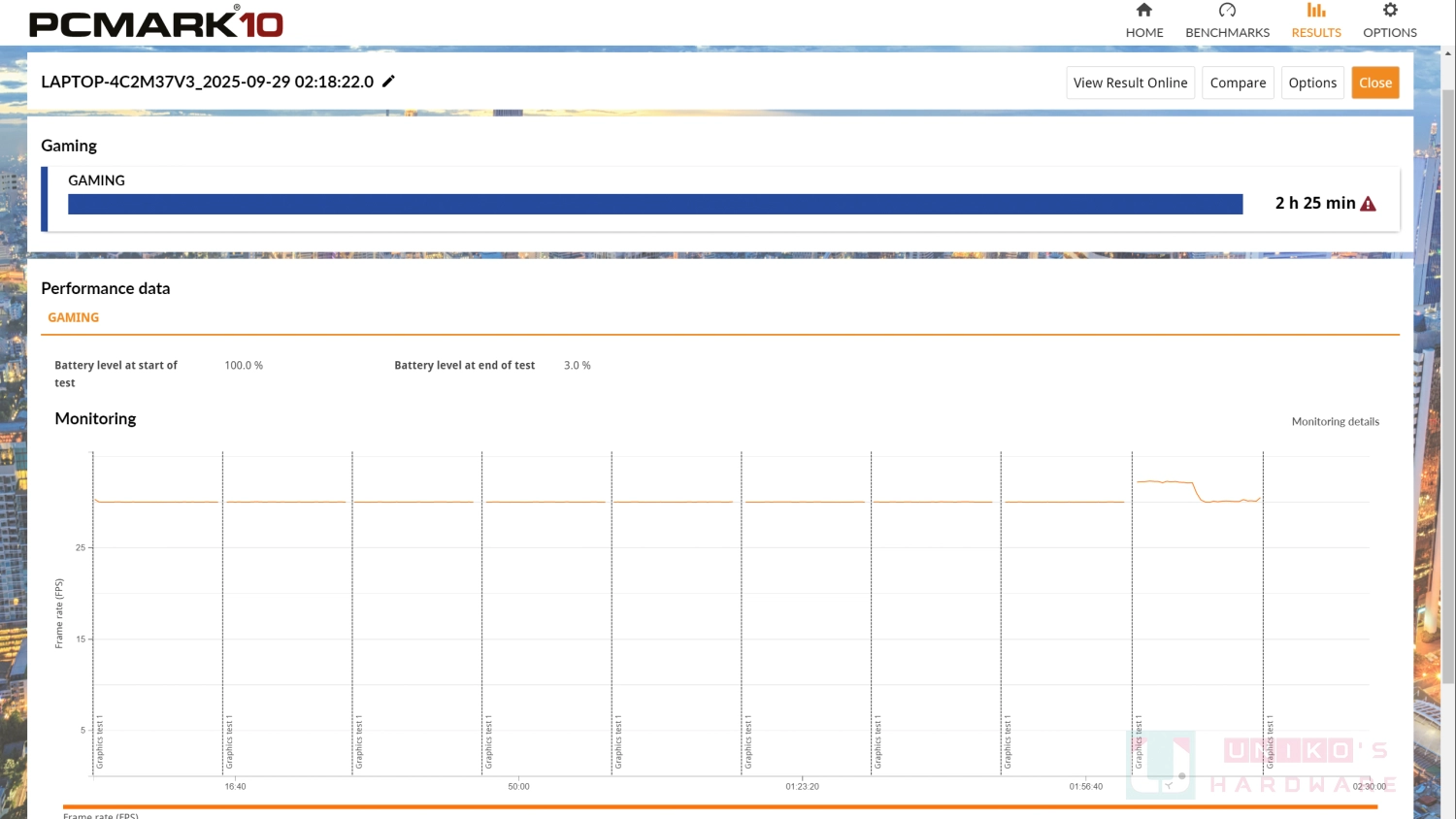
Task: Click the 16:40 time axis label
Action: pyautogui.click(x=235, y=786)
